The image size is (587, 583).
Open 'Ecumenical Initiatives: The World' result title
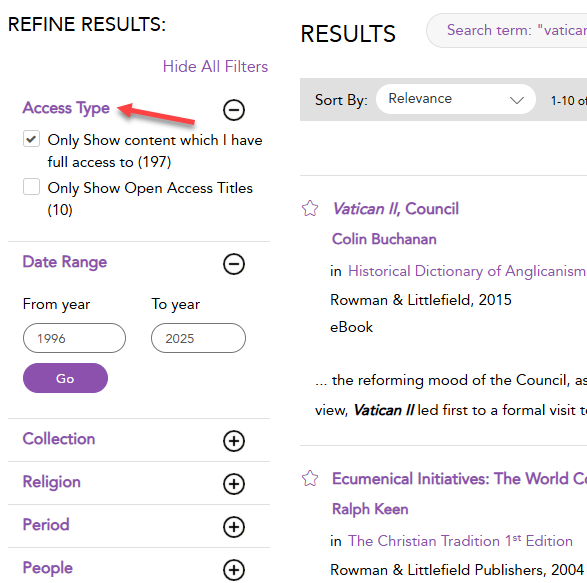tap(460, 479)
